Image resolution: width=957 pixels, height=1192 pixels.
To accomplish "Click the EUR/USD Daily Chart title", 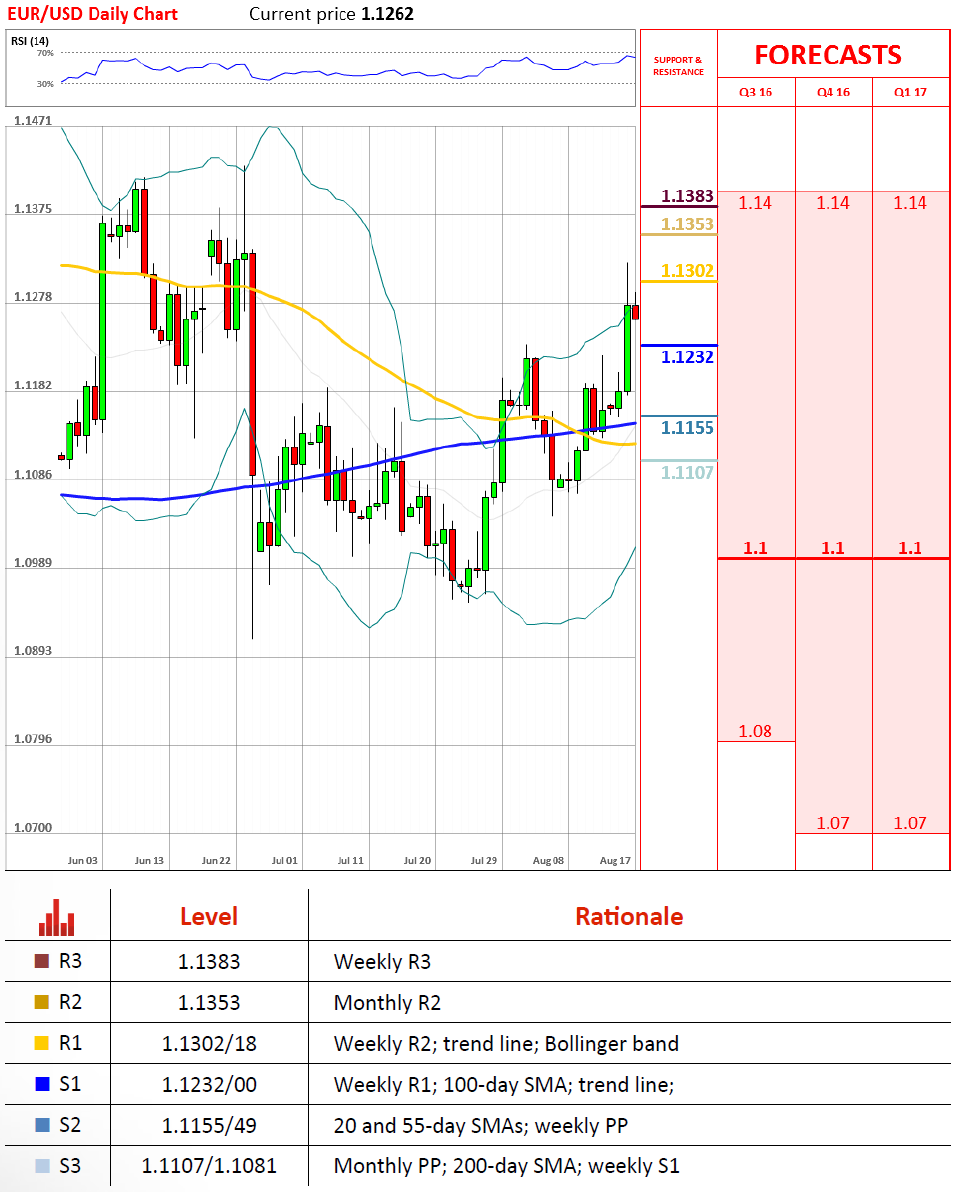I will point(92,14).
